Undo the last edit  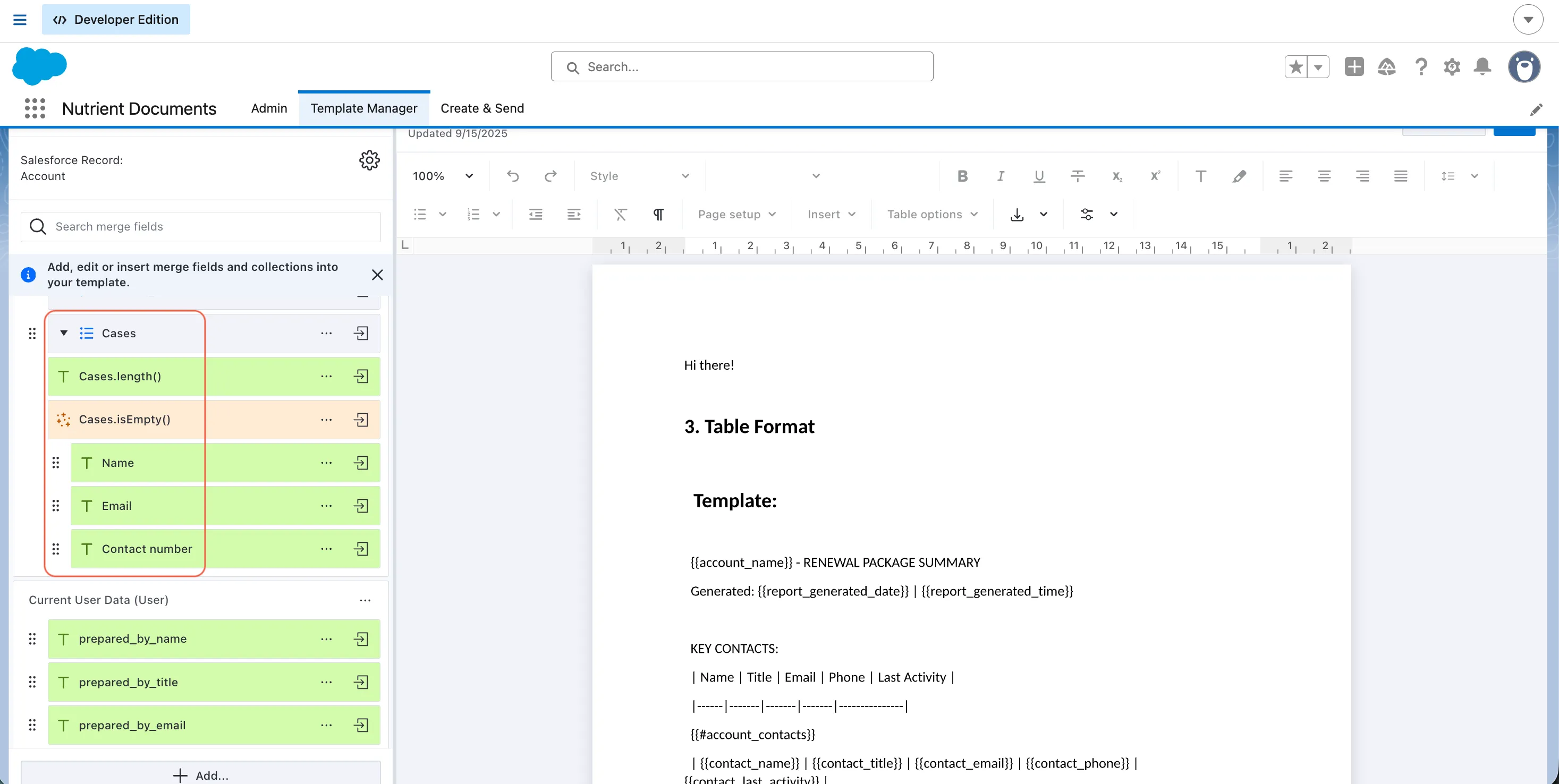pyautogui.click(x=513, y=176)
